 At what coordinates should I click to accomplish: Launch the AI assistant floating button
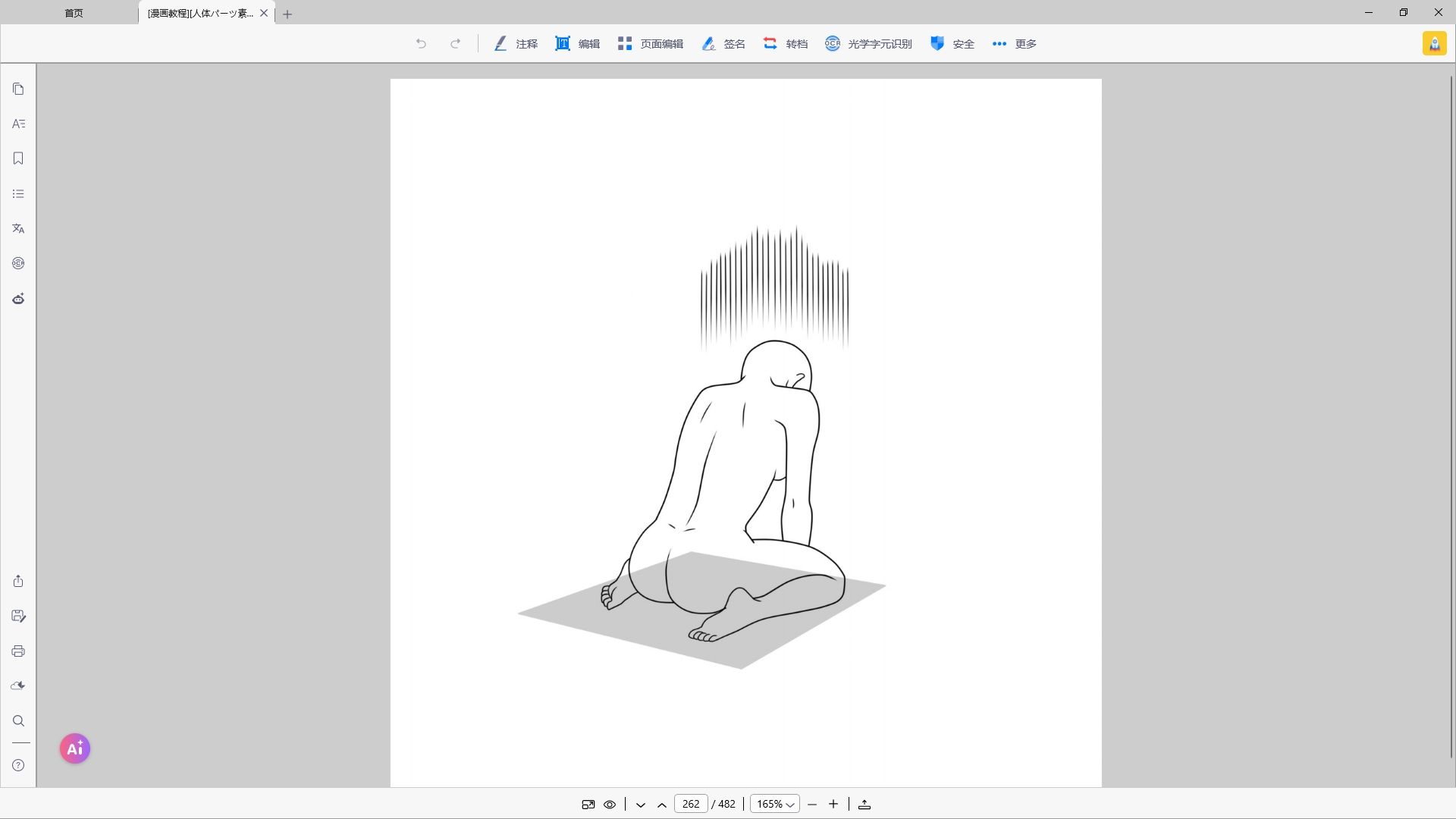tap(75, 748)
